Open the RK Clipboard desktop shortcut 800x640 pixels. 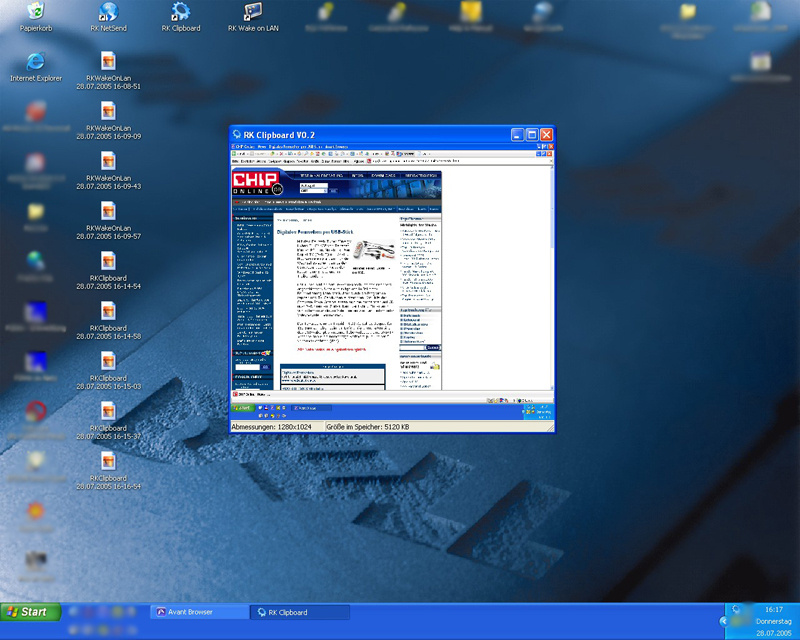180,12
